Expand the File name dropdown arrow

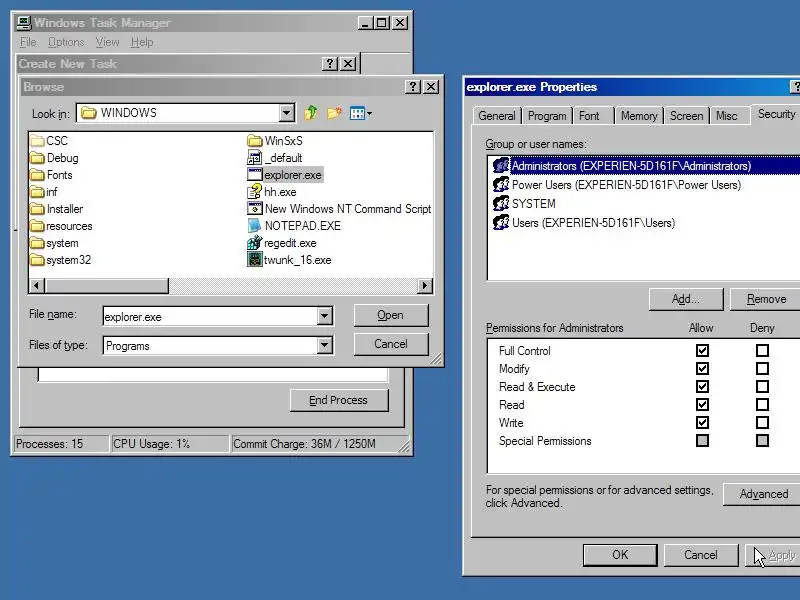pyautogui.click(x=324, y=316)
